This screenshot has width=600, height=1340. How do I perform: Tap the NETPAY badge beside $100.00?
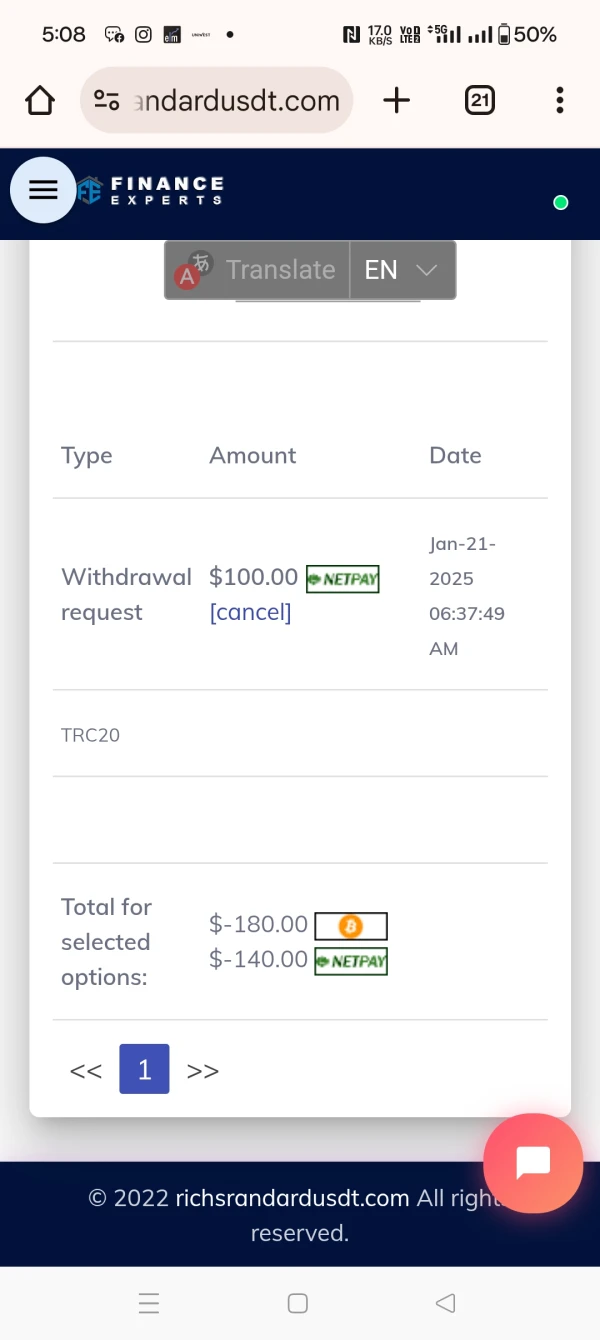click(343, 579)
